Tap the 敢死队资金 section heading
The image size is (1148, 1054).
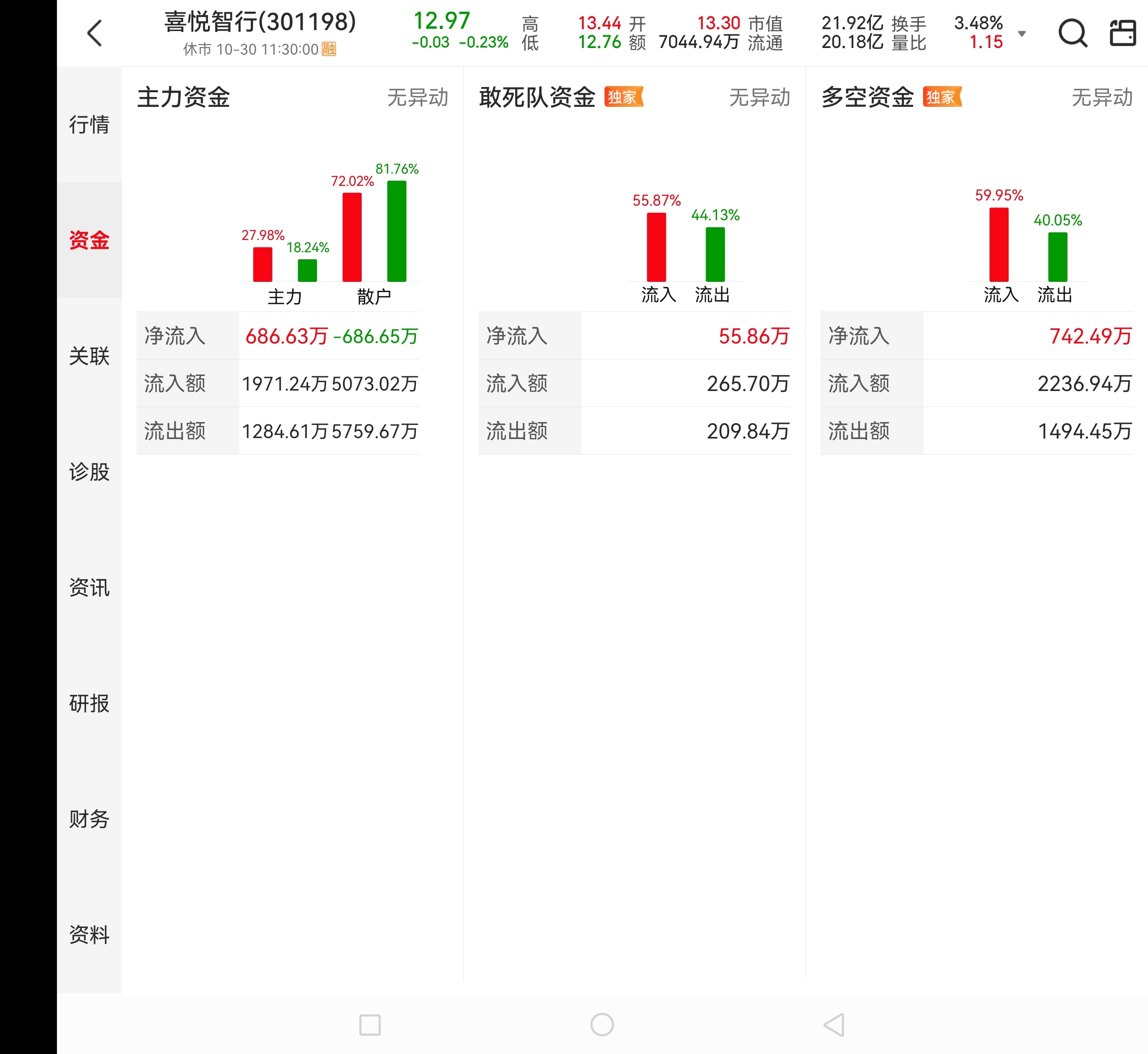(x=537, y=97)
